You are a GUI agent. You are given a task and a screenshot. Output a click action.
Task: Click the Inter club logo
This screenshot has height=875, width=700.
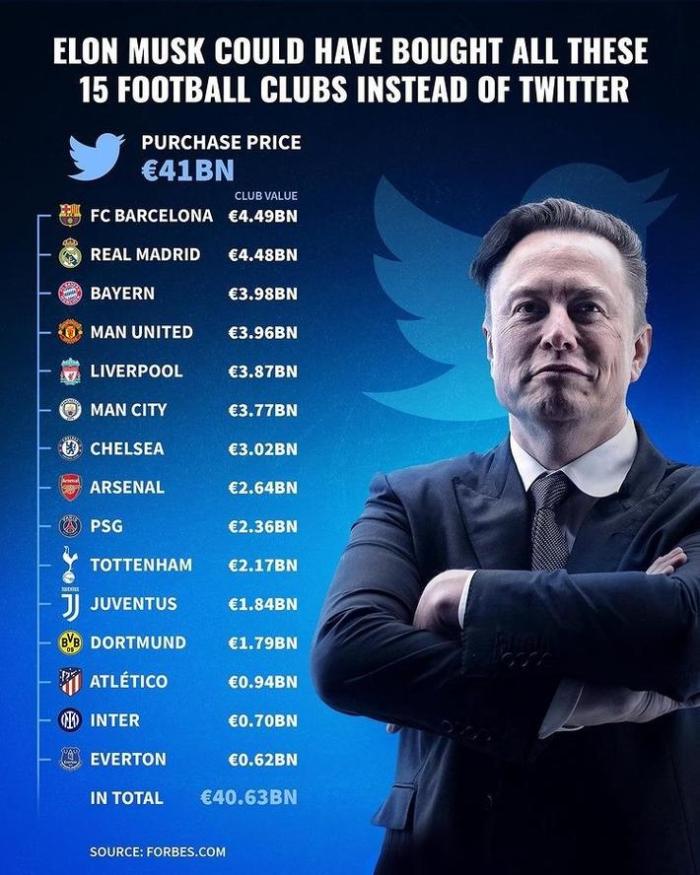click(x=69, y=720)
